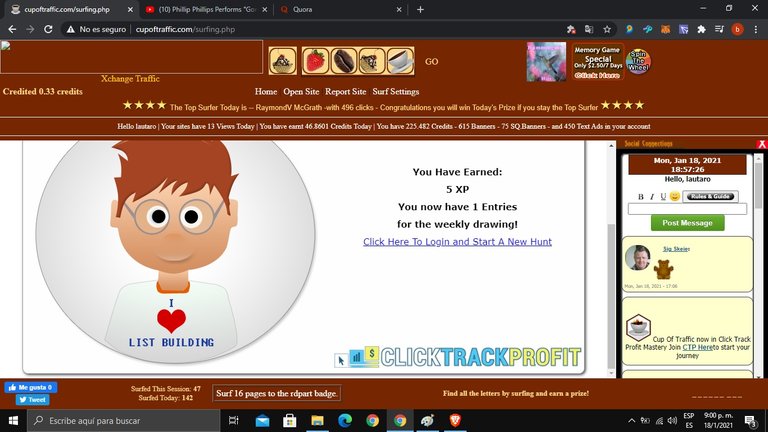Open Task View on taskbar
The height and width of the screenshot is (432, 768).
pos(234,420)
